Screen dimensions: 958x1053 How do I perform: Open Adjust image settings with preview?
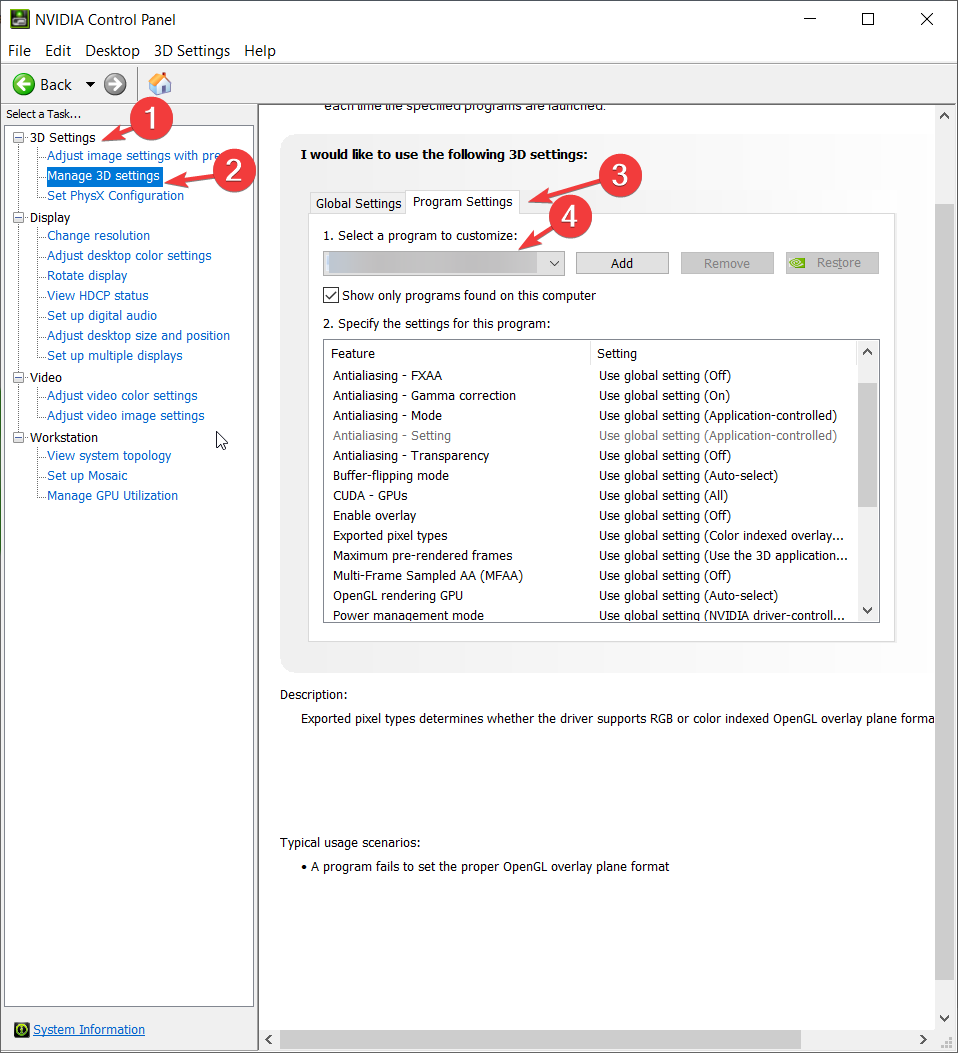(x=134, y=156)
